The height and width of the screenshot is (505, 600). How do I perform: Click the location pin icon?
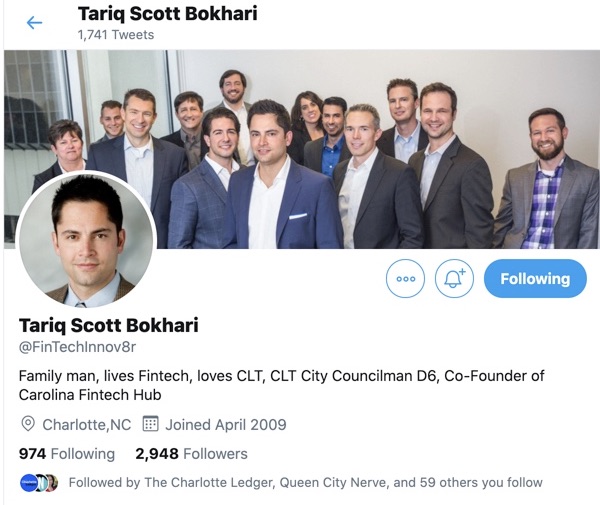click(x=28, y=424)
